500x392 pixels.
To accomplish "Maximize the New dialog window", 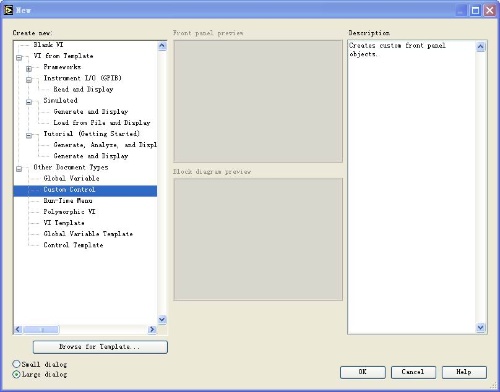I will 475,11.
